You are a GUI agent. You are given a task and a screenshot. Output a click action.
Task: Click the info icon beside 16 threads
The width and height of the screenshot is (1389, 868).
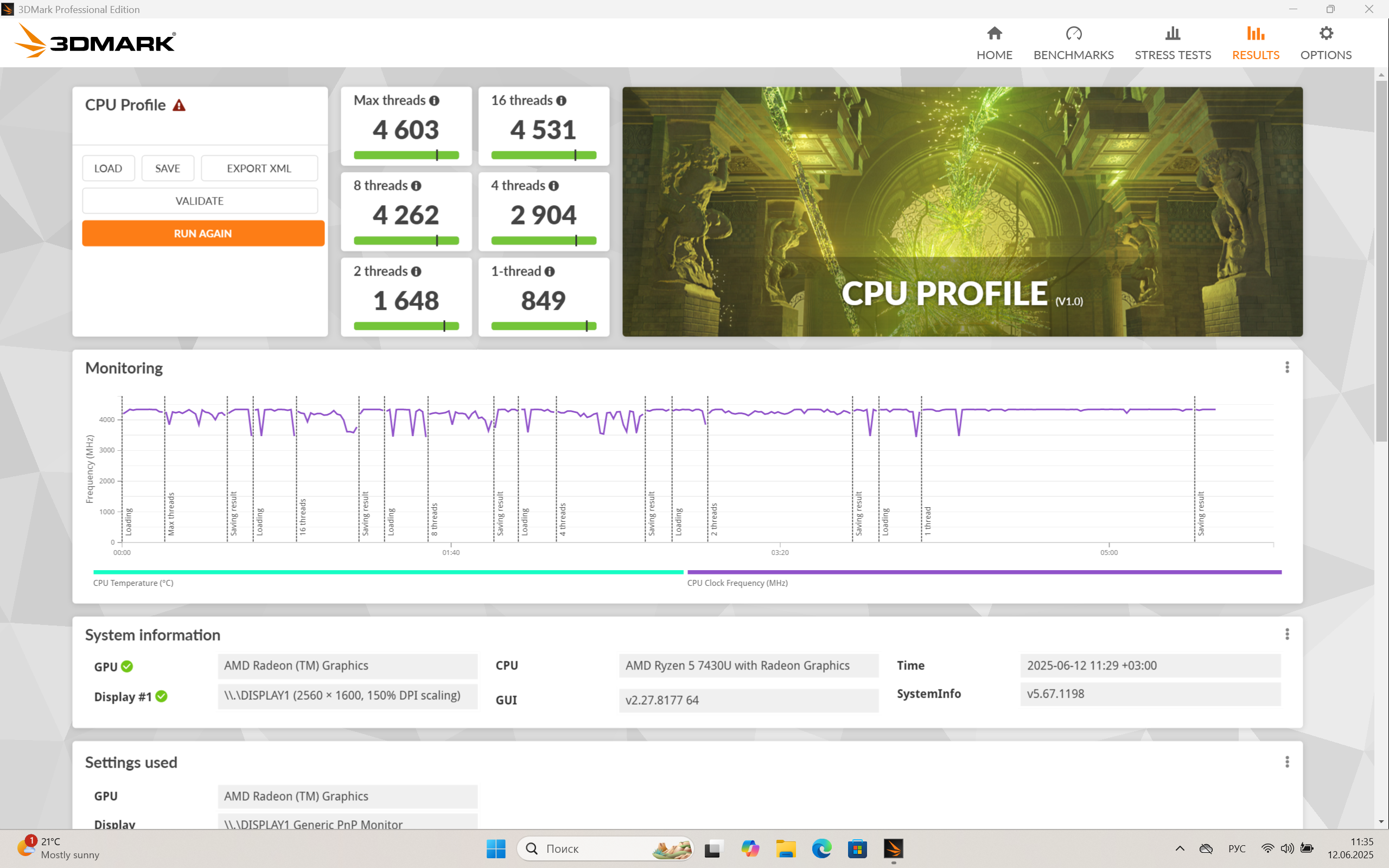pos(562,101)
